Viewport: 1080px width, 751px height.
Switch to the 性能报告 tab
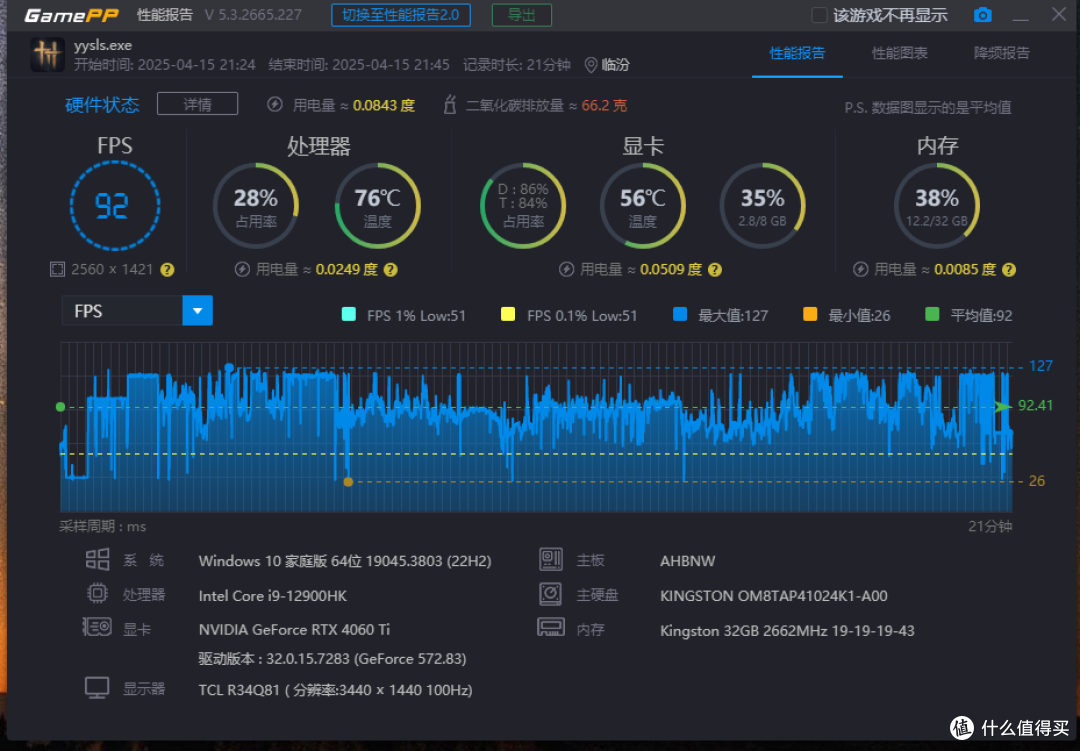(797, 53)
